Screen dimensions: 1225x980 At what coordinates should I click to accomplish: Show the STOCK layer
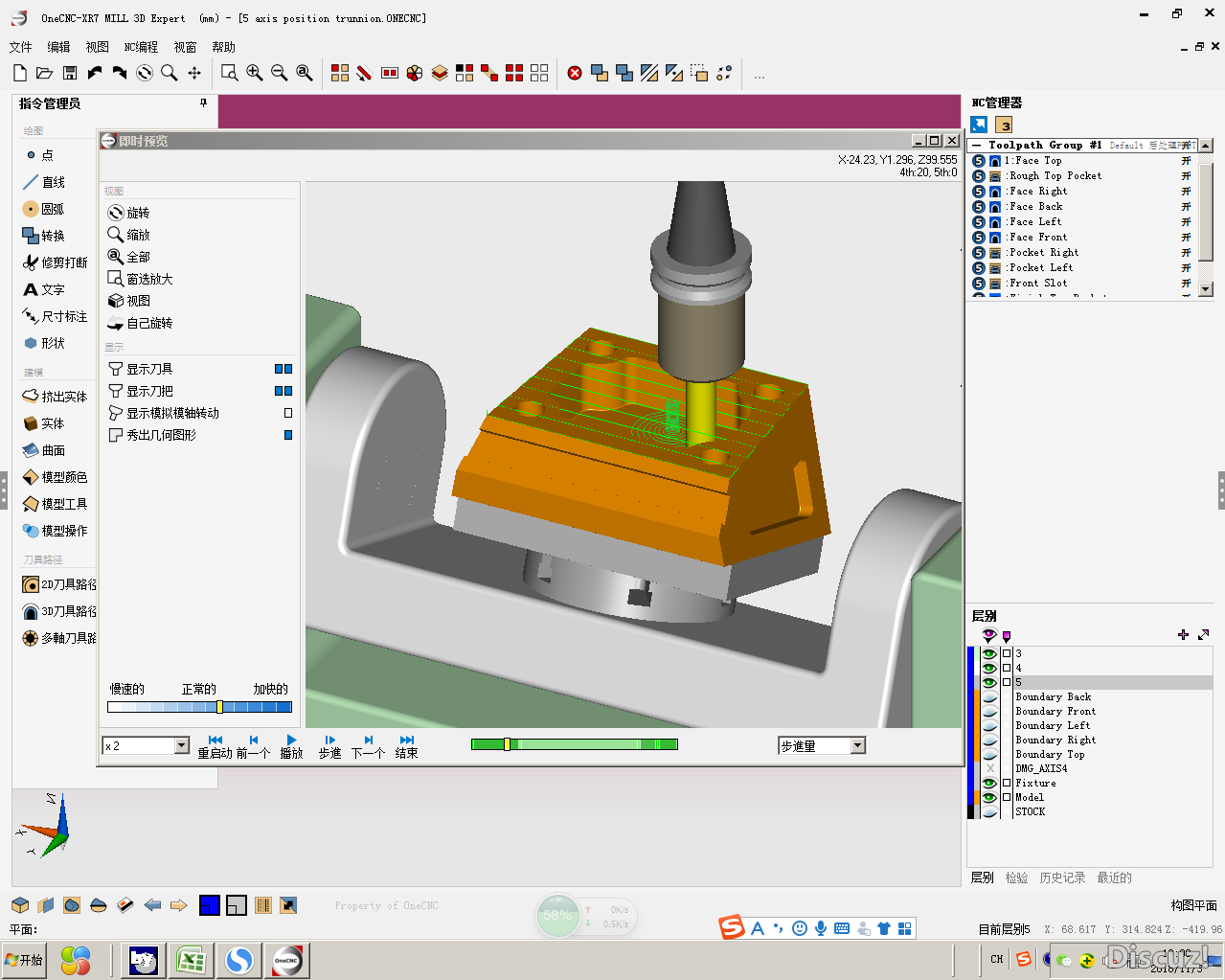pyautogui.click(x=989, y=811)
